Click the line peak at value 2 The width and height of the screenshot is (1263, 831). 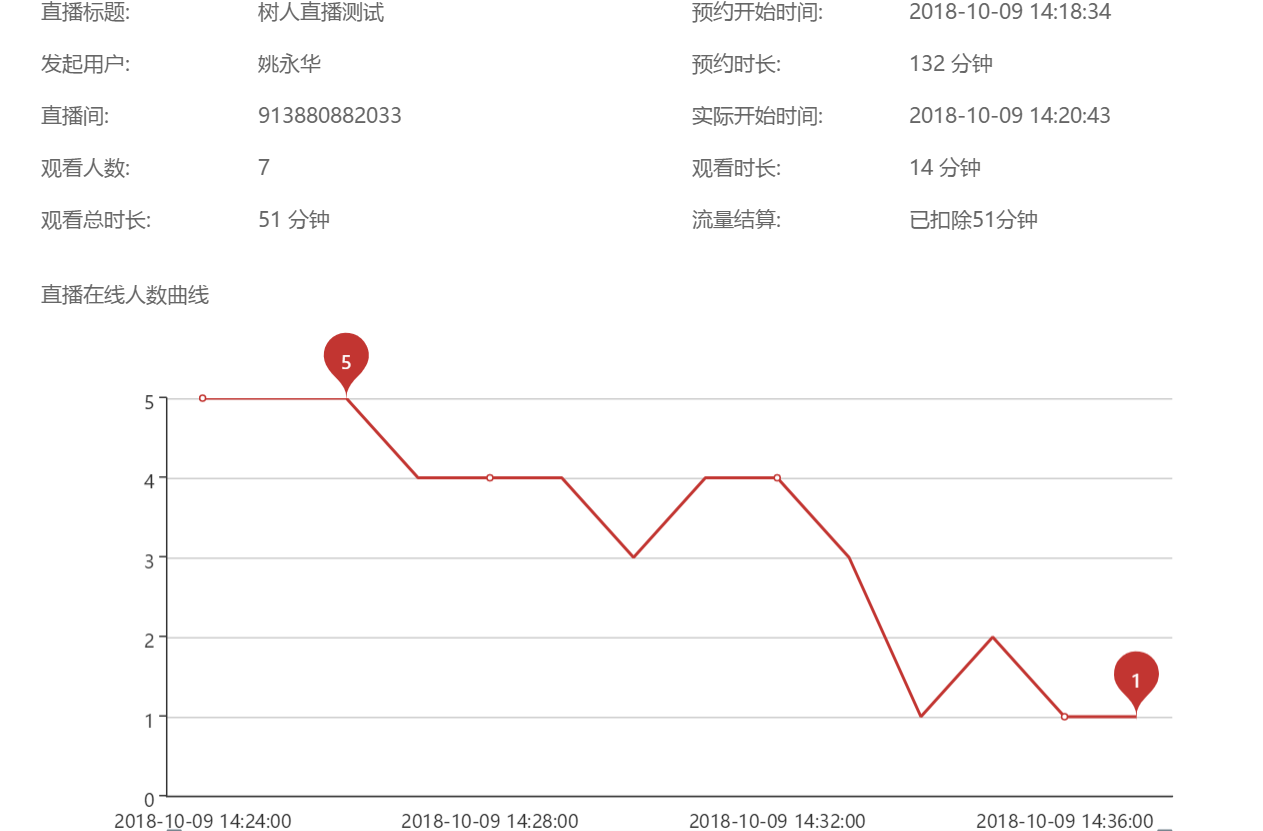(x=992, y=637)
